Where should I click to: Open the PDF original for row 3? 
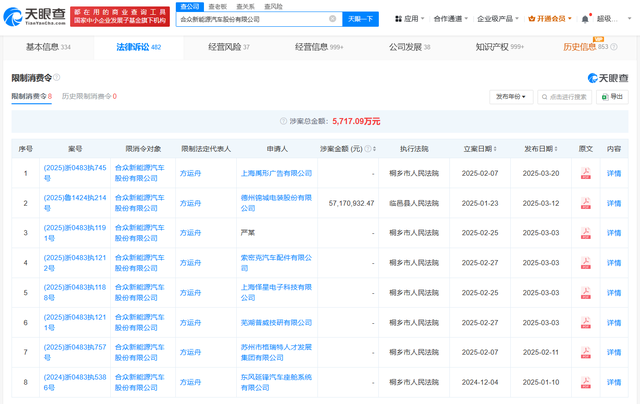click(x=586, y=233)
